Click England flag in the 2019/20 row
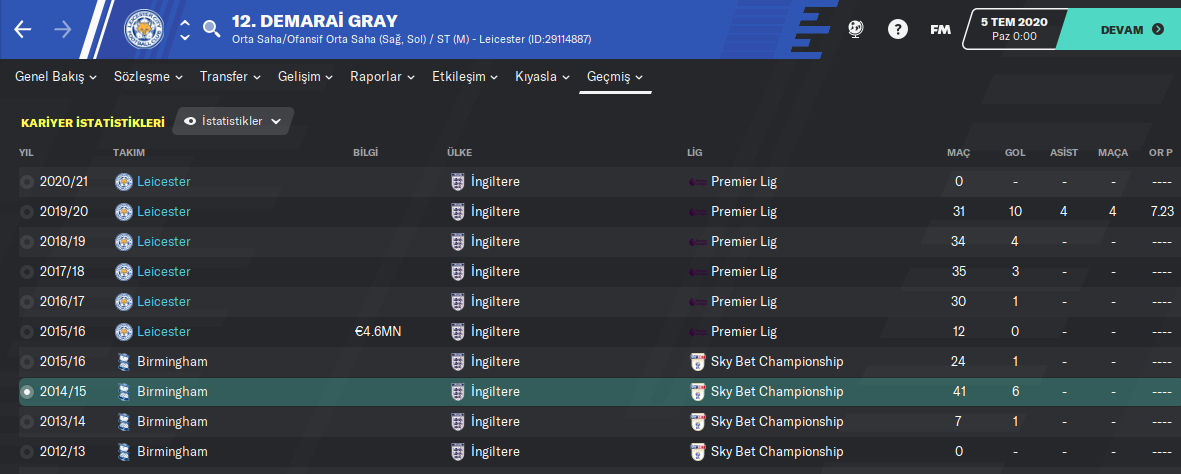This screenshot has width=1181, height=474. coord(458,212)
